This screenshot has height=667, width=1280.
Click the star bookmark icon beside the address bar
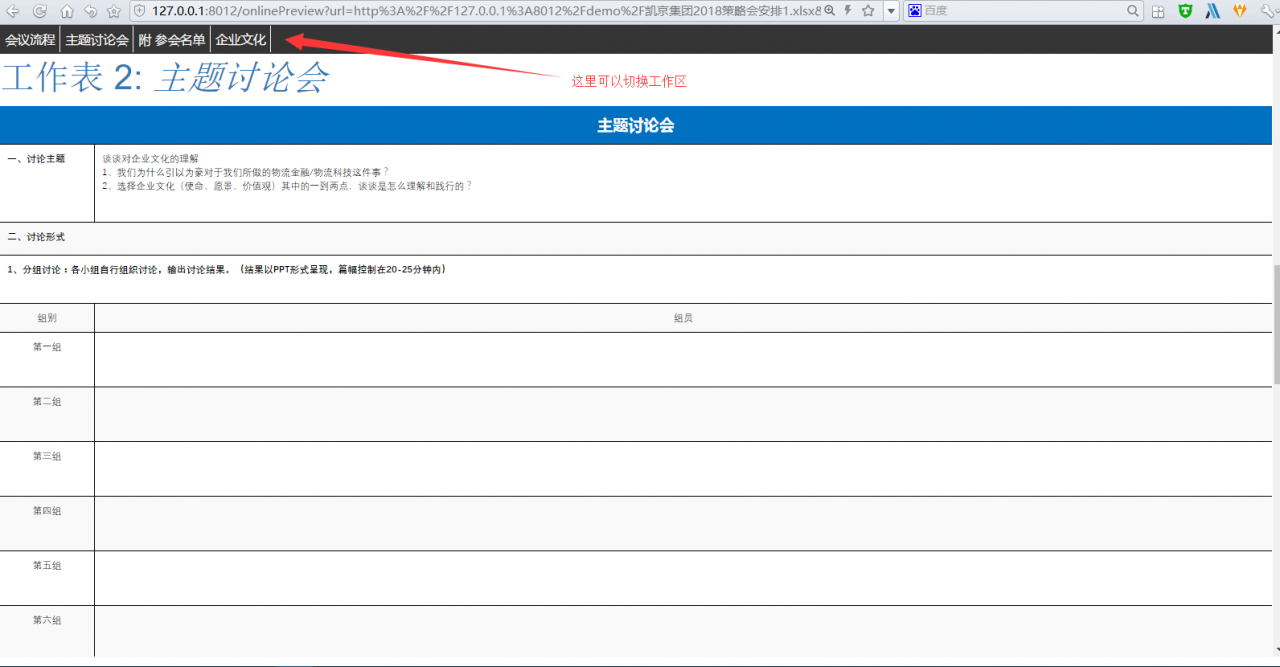point(113,11)
